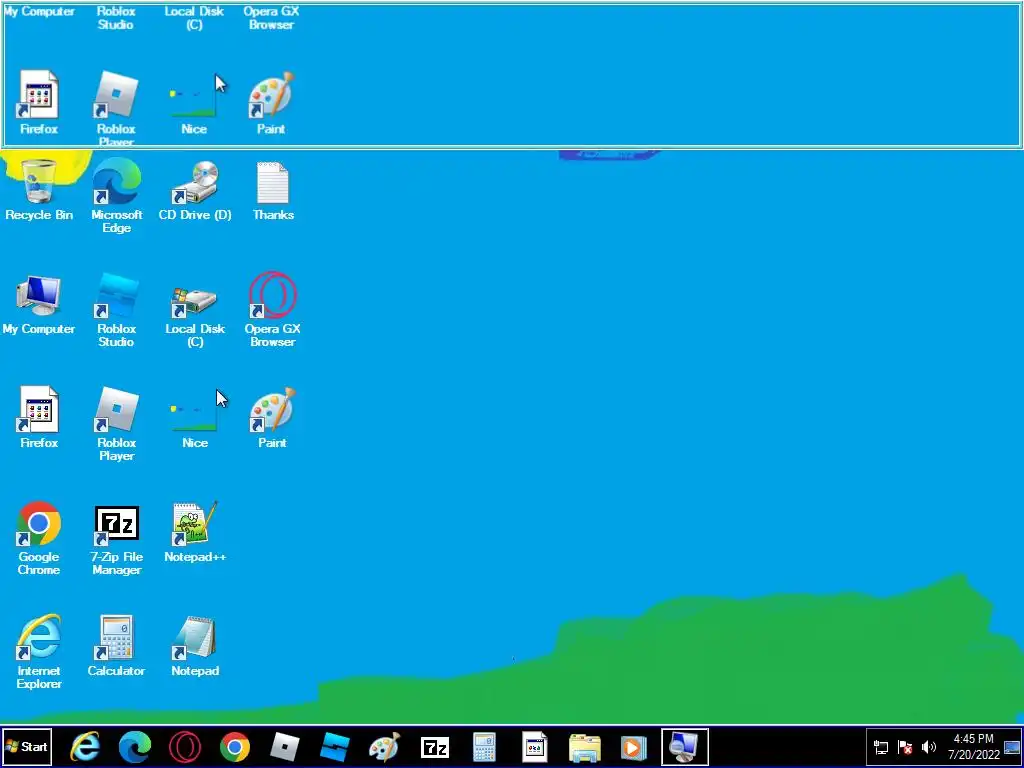Launch Paint from the taskbar
The height and width of the screenshot is (768, 1024).
385,747
